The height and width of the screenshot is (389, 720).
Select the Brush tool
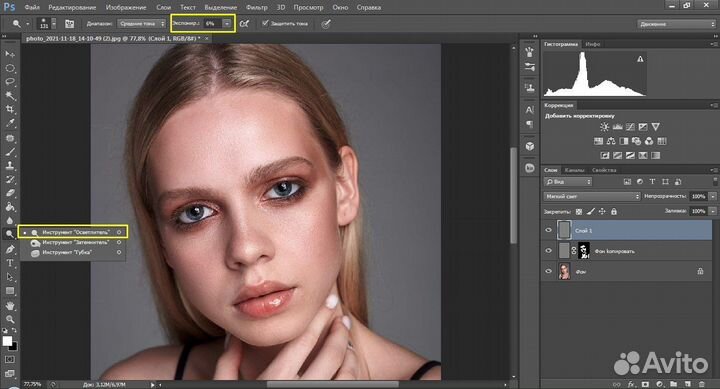click(x=10, y=152)
